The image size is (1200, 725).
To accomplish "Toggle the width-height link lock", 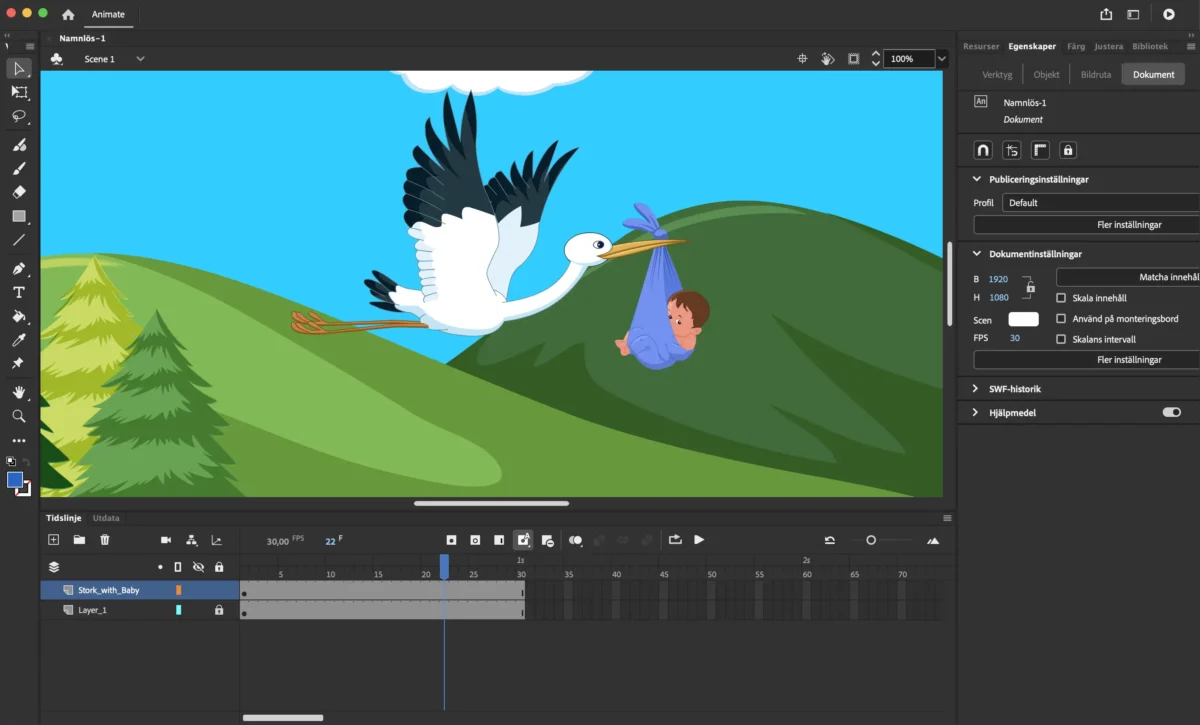I will click(x=1030, y=288).
